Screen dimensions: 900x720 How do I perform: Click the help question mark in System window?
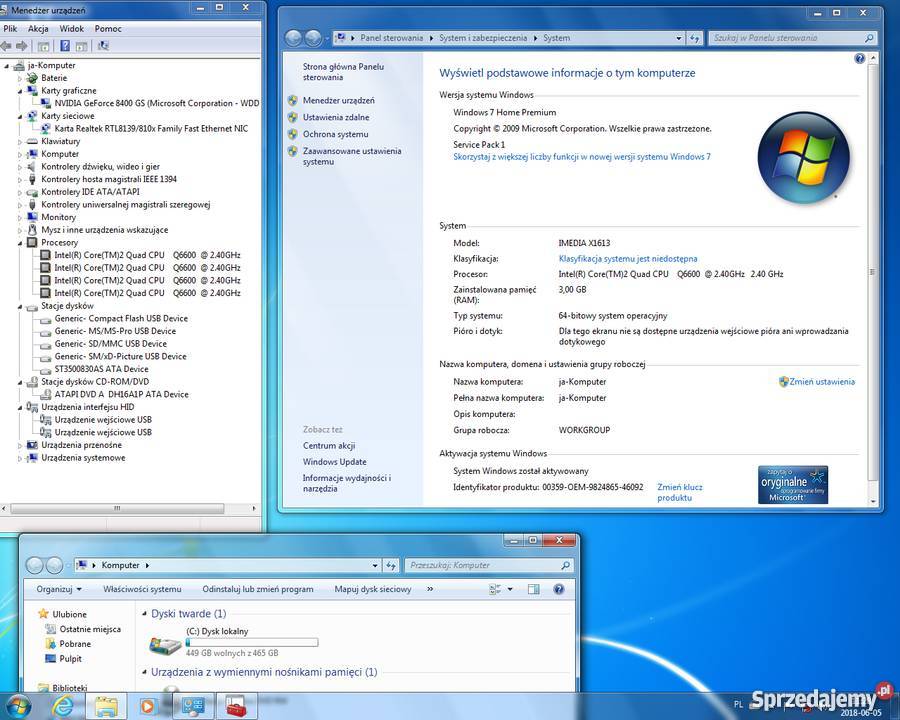[x=859, y=59]
